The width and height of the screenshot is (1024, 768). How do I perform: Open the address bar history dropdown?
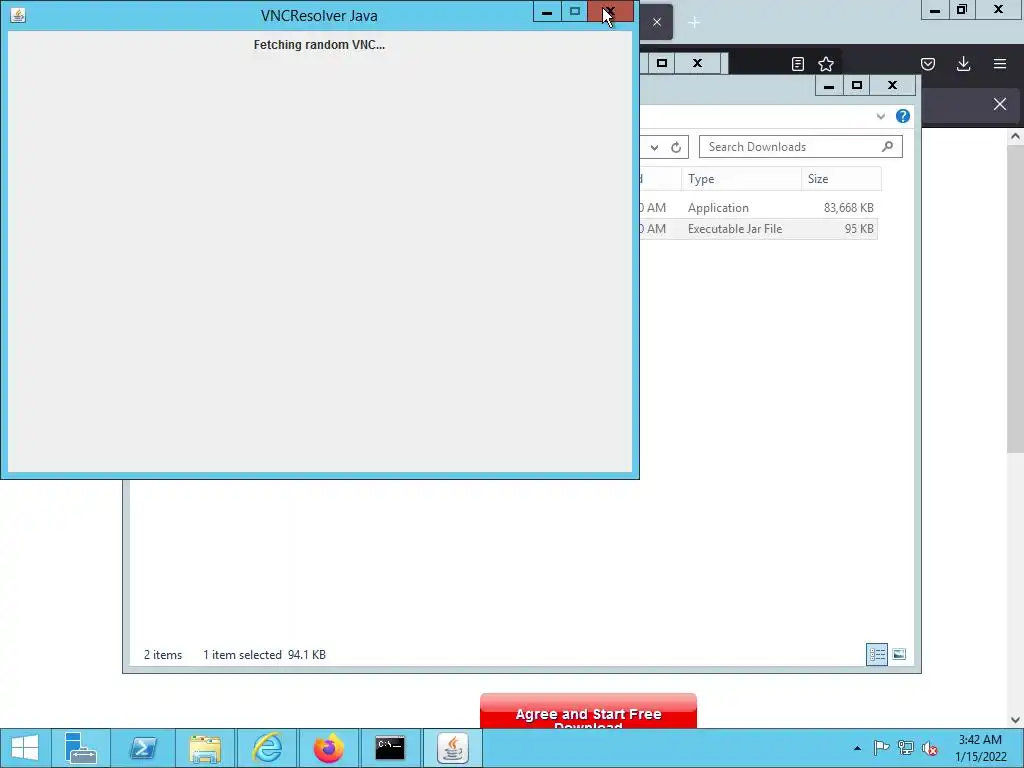pyautogui.click(x=654, y=148)
